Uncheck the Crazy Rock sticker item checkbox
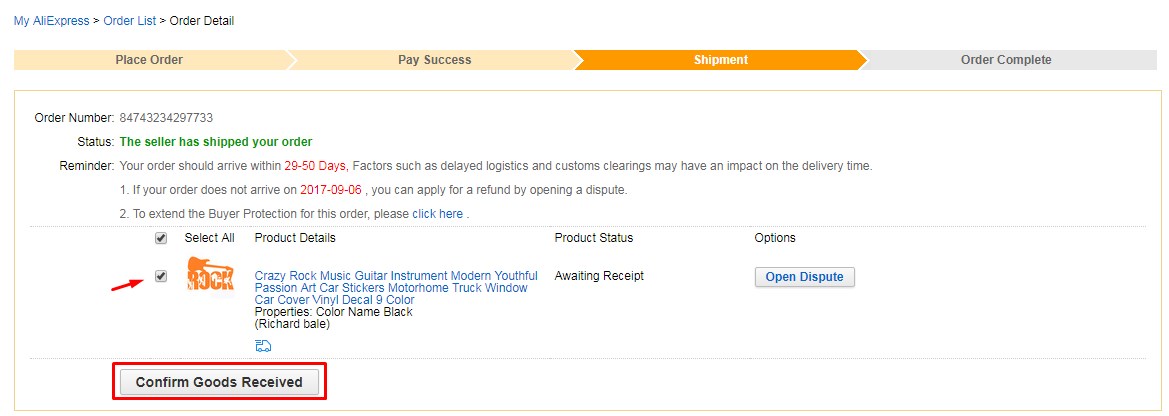Viewport: 1169px width, 416px height. click(161, 276)
